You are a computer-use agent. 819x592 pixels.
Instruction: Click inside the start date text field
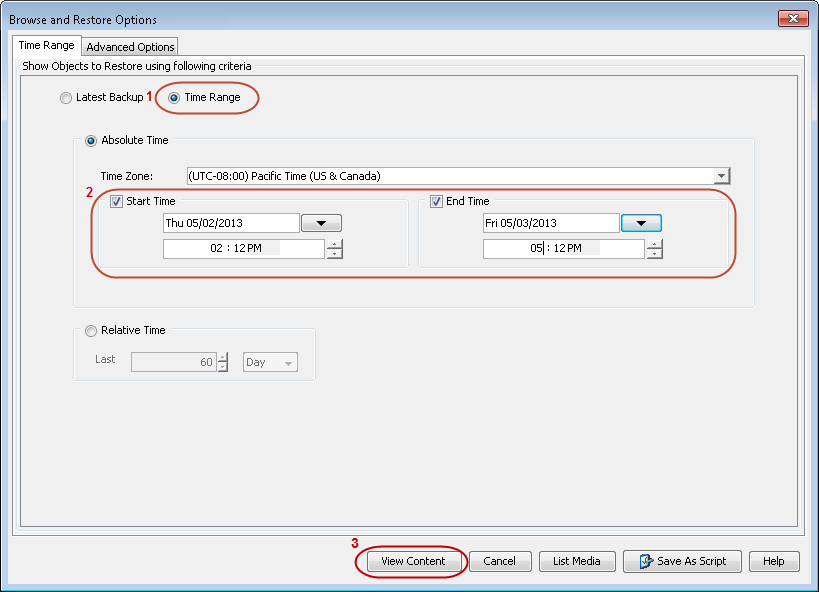(230, 222)
